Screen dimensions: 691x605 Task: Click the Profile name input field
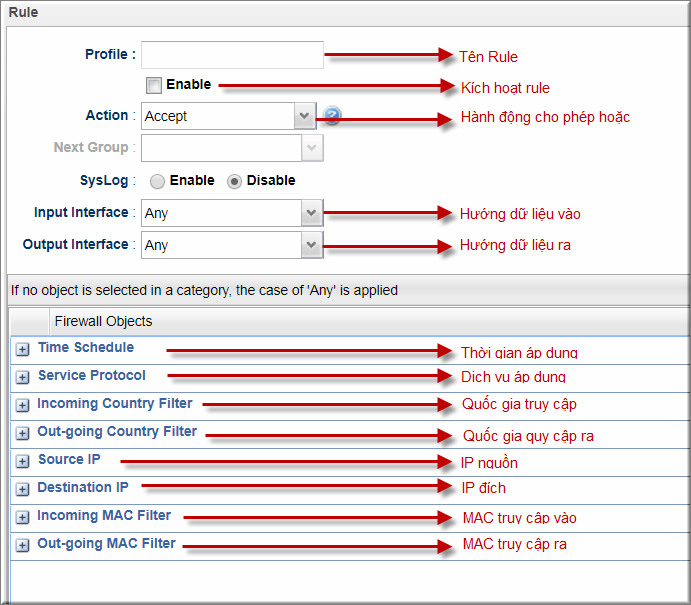coord(232,55)
